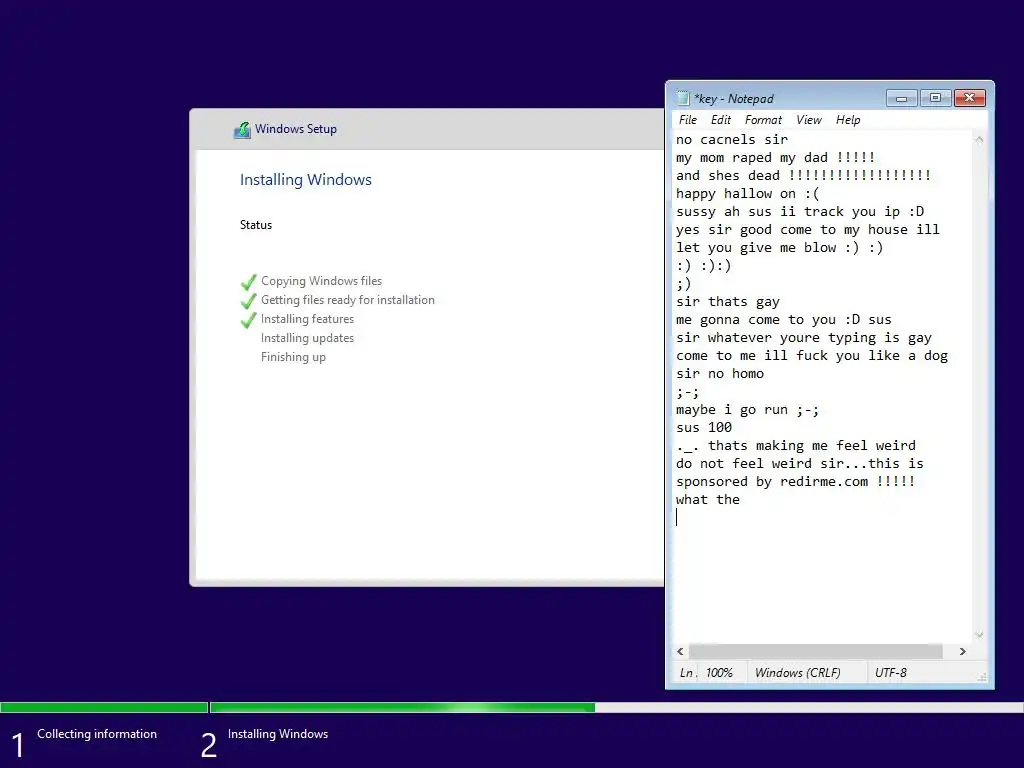Click the UTF-8 encoding status entry
Viewport: 1024px width, 768px height.
(x=891, y=673)
